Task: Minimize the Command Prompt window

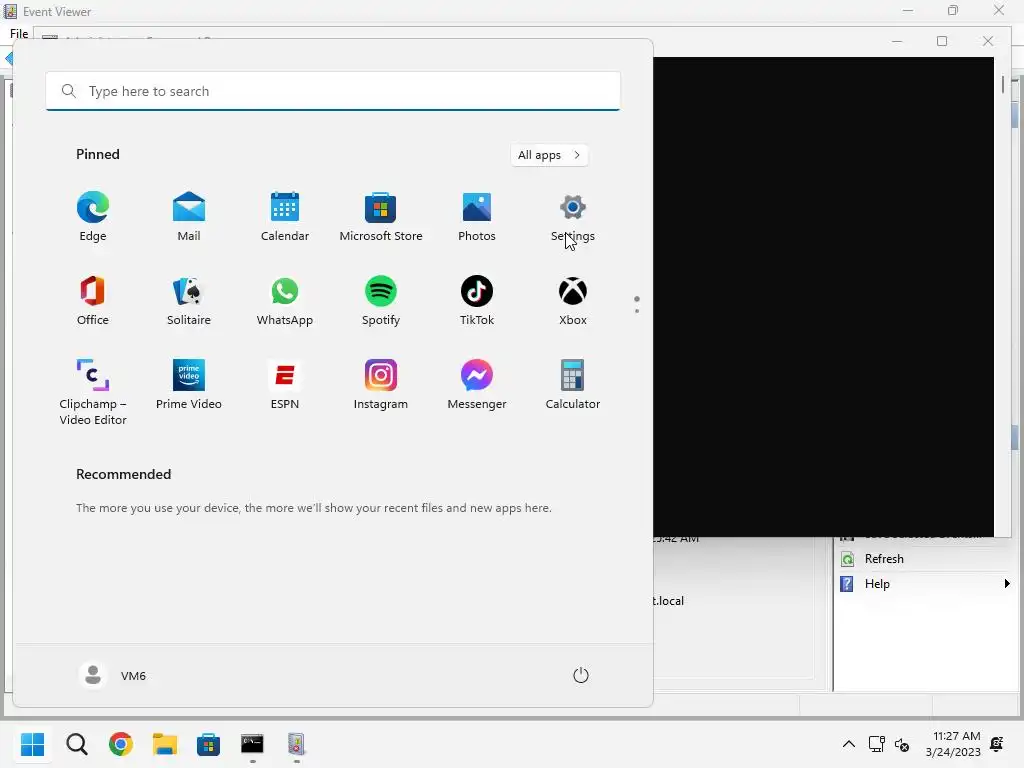Action: 897,41
